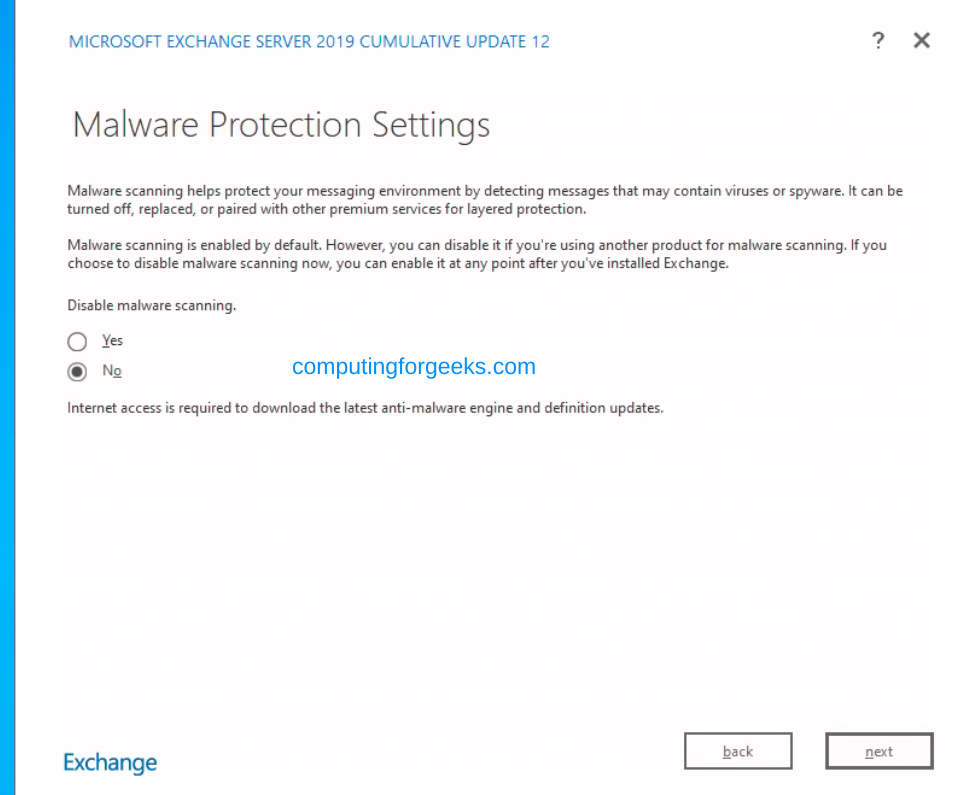Image resolution: width=969 pixels, height=795 pixels.
Task: Select No to keep malware scanning enabled
Action: click(77, 371)
